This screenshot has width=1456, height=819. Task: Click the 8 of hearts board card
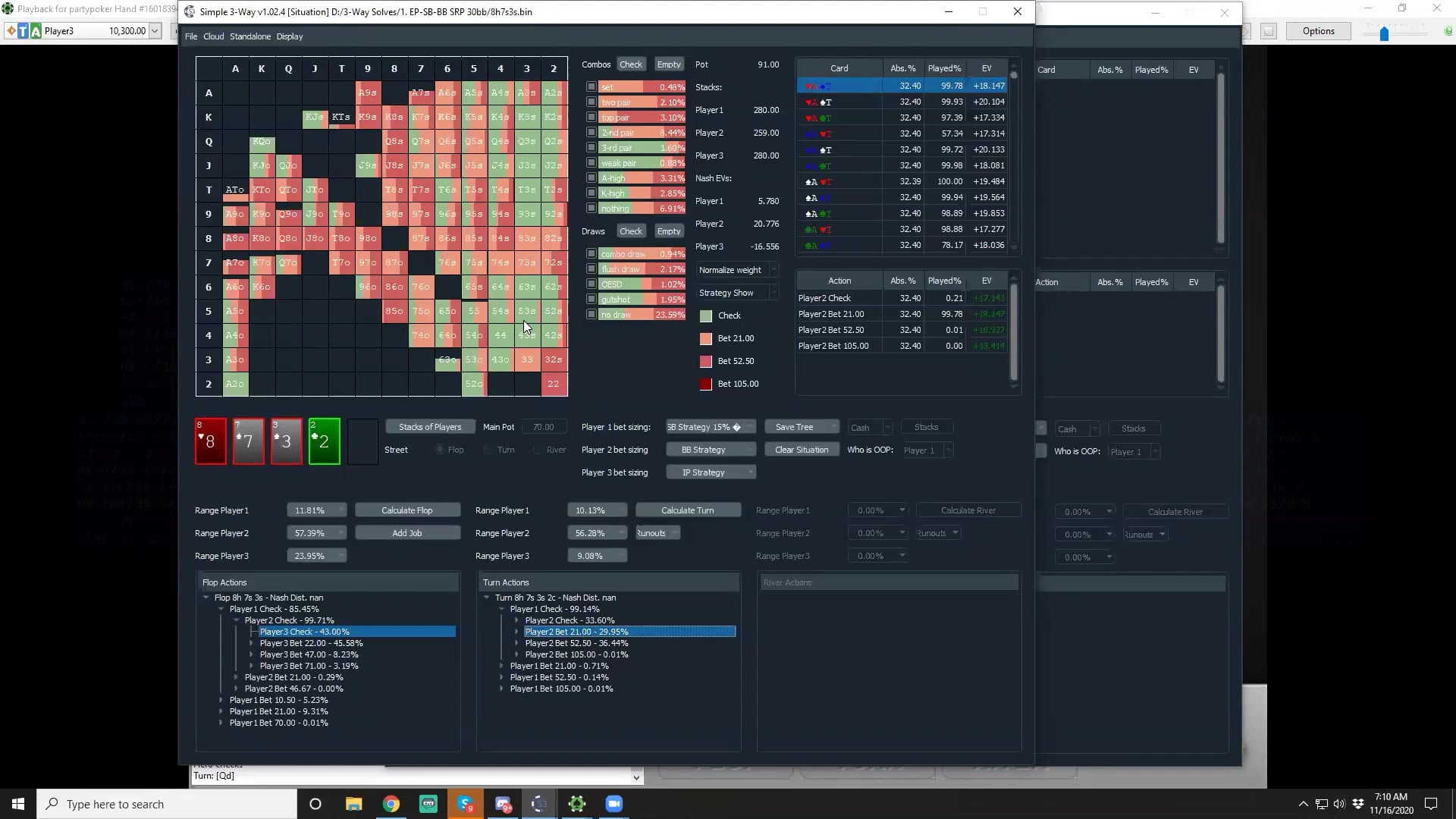(210, 441)
